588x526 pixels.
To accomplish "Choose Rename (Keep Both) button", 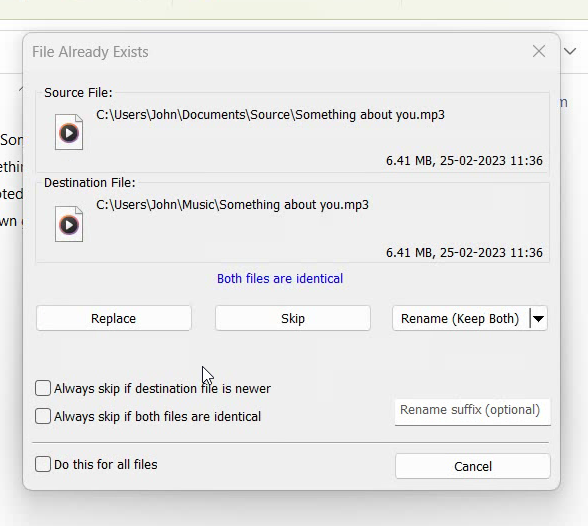I will 461,318.
